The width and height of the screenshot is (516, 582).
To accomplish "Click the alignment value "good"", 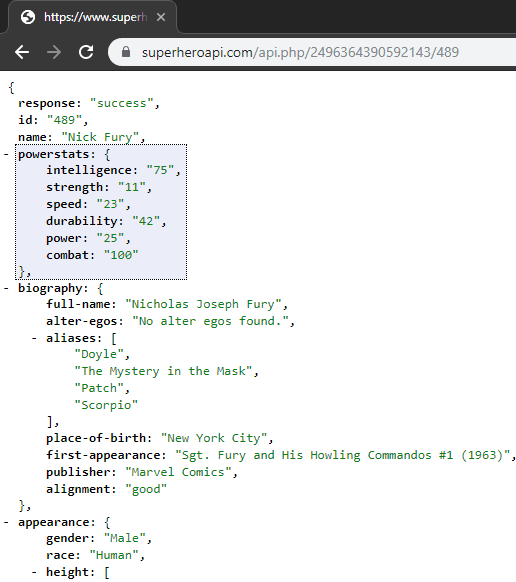I will click(x=146, y=489).
